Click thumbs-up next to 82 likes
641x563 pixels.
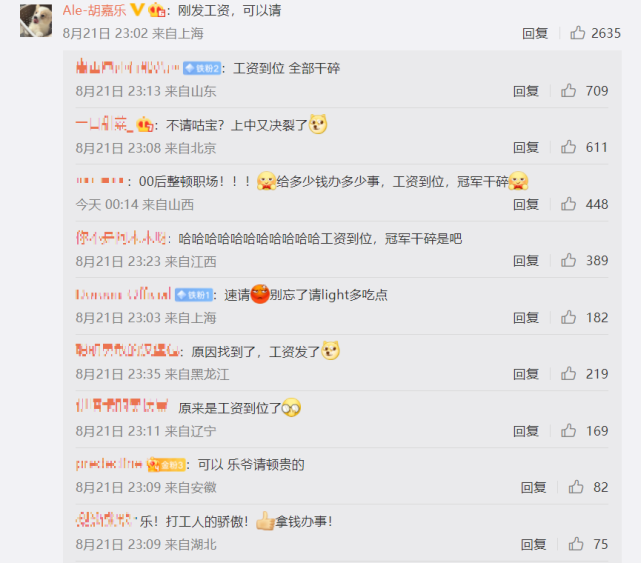(576, 487)
